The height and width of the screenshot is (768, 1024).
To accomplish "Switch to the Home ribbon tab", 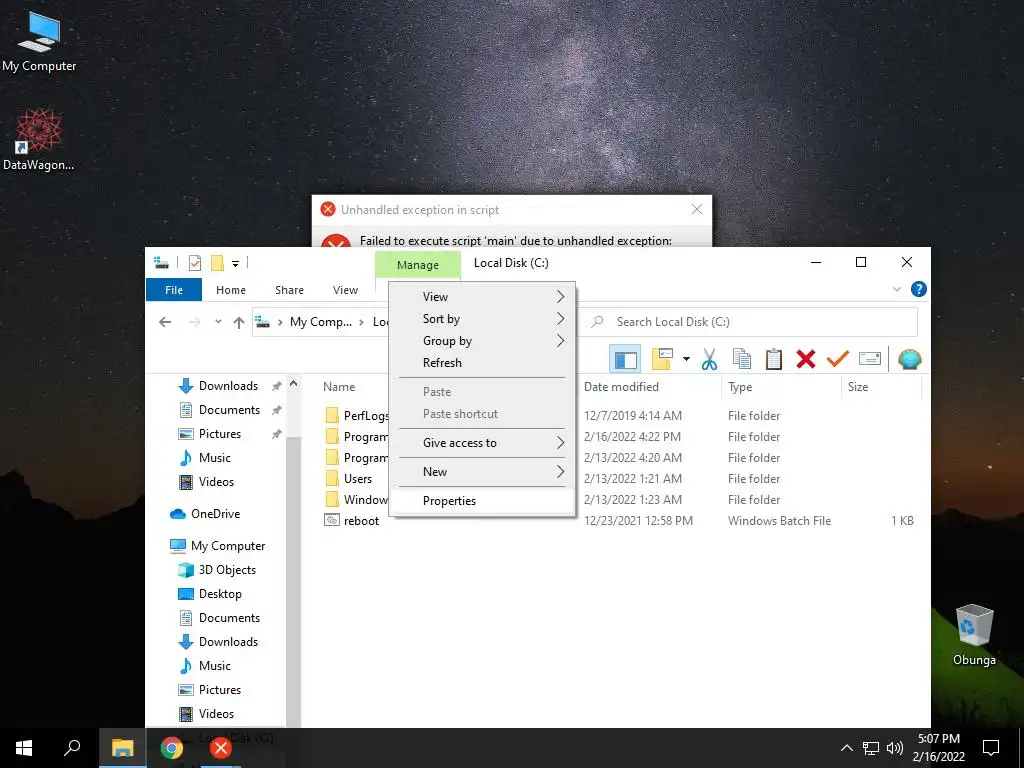I will 231,290.
